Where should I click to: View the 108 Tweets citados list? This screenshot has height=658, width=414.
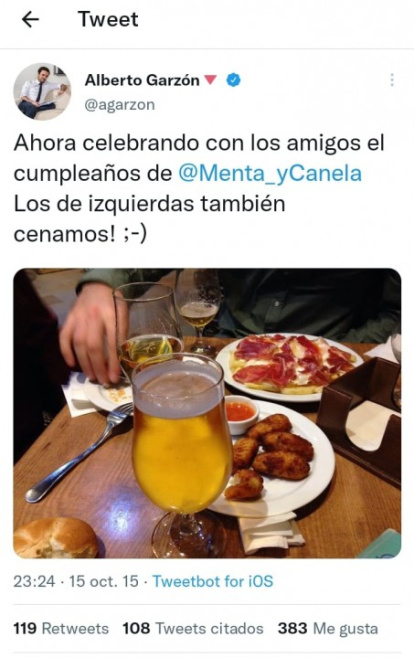click(x=193, y=629)
